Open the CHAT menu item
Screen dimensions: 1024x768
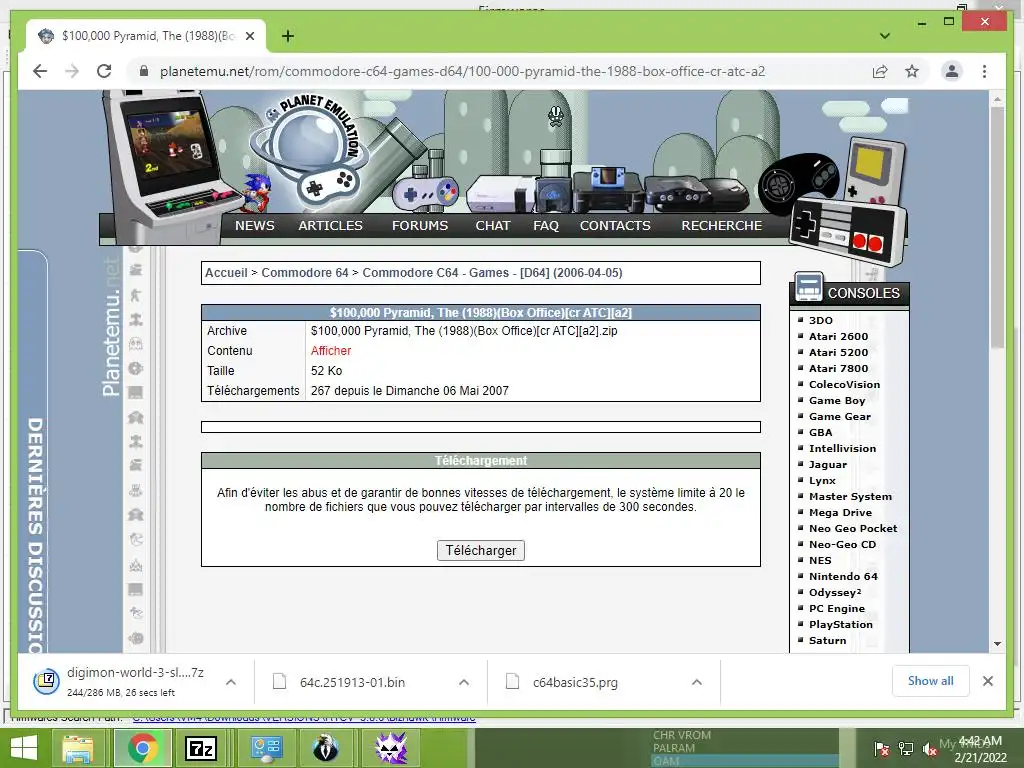coord(492,225)
